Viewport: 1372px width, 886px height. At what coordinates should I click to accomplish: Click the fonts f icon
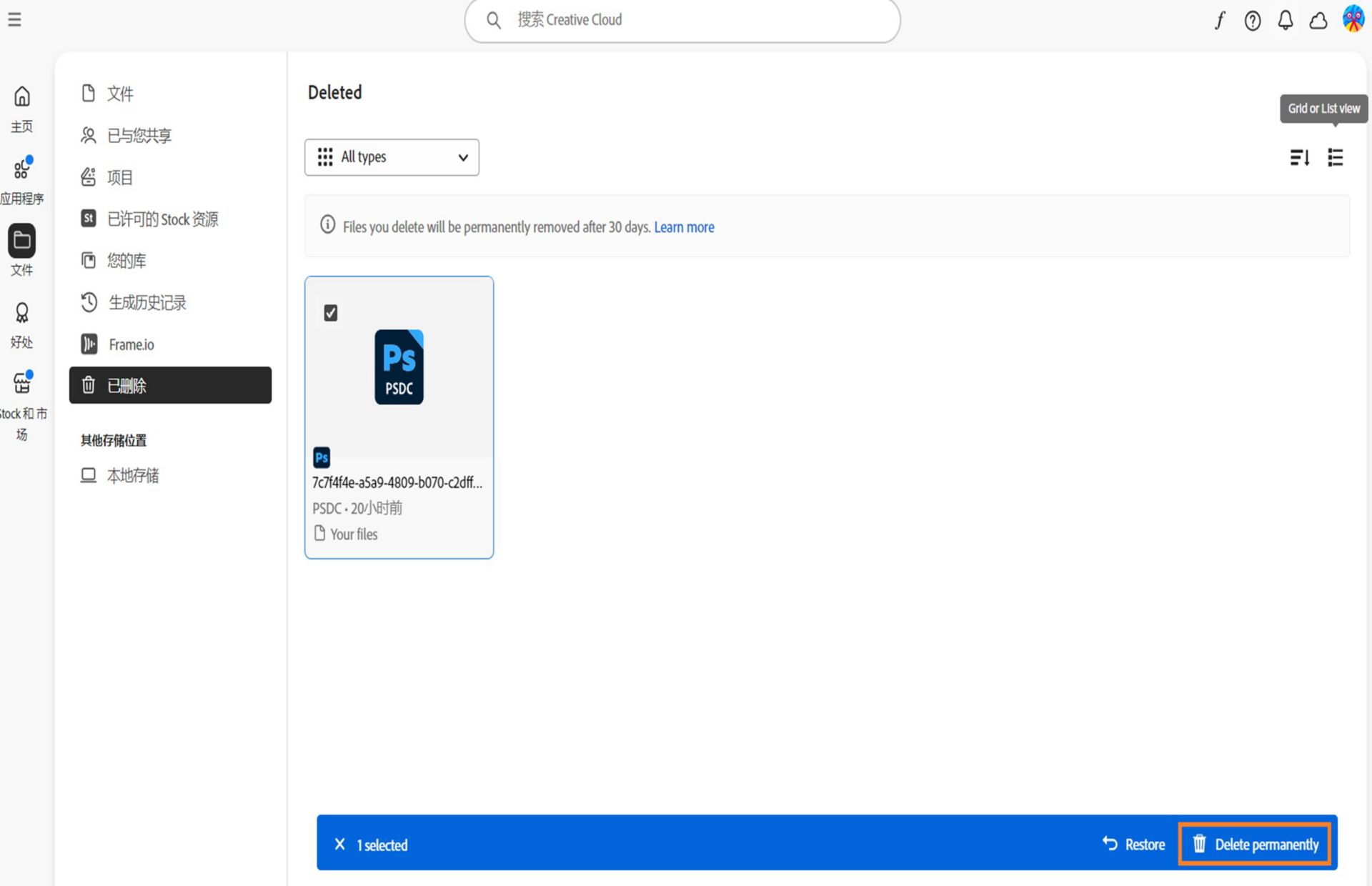click(1220, 21)
